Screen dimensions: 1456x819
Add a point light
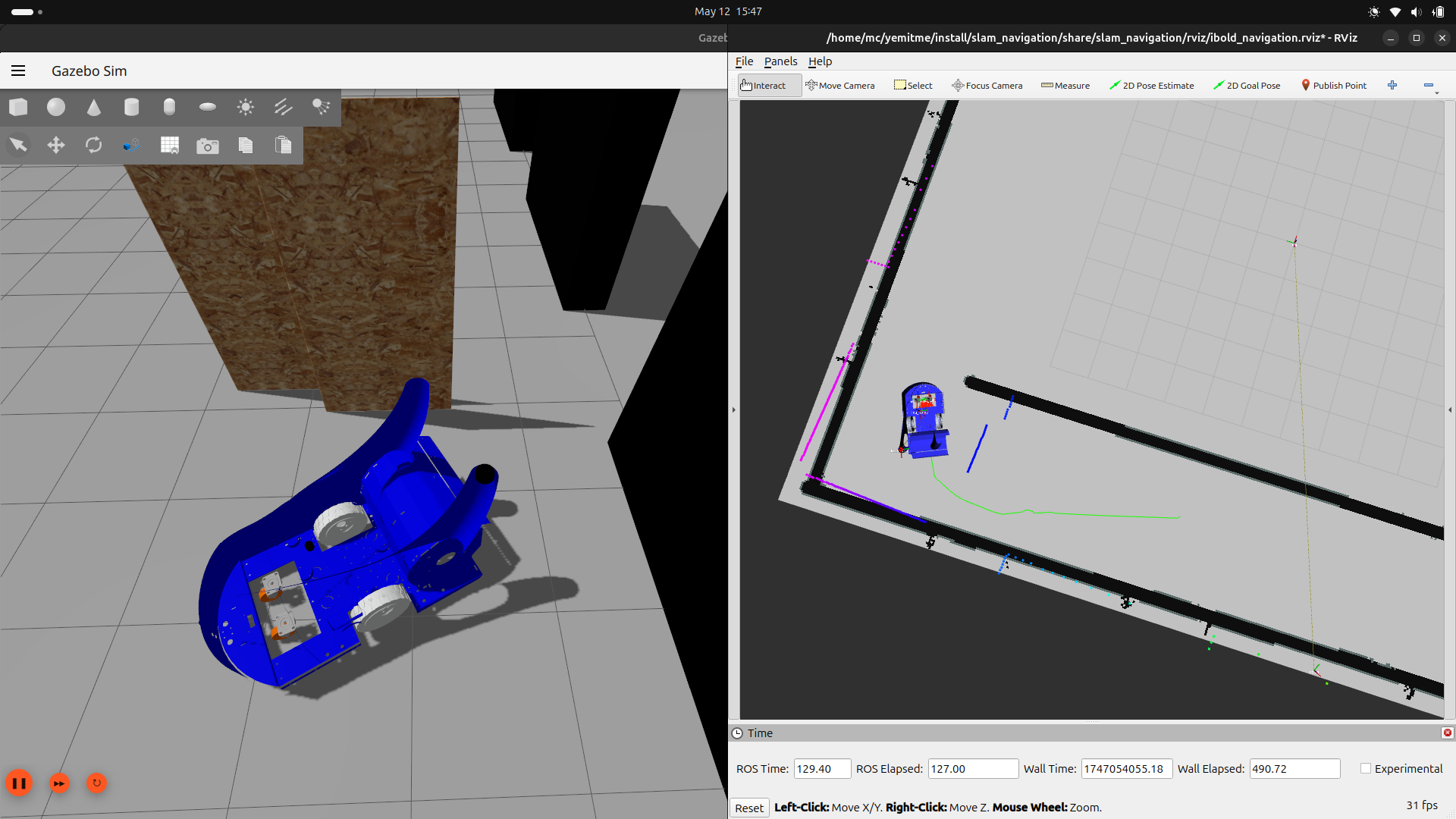point(245,107)
